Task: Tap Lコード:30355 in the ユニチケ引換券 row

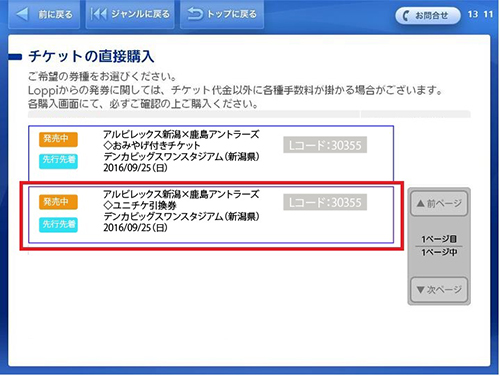Action: (x=325, y=202)
